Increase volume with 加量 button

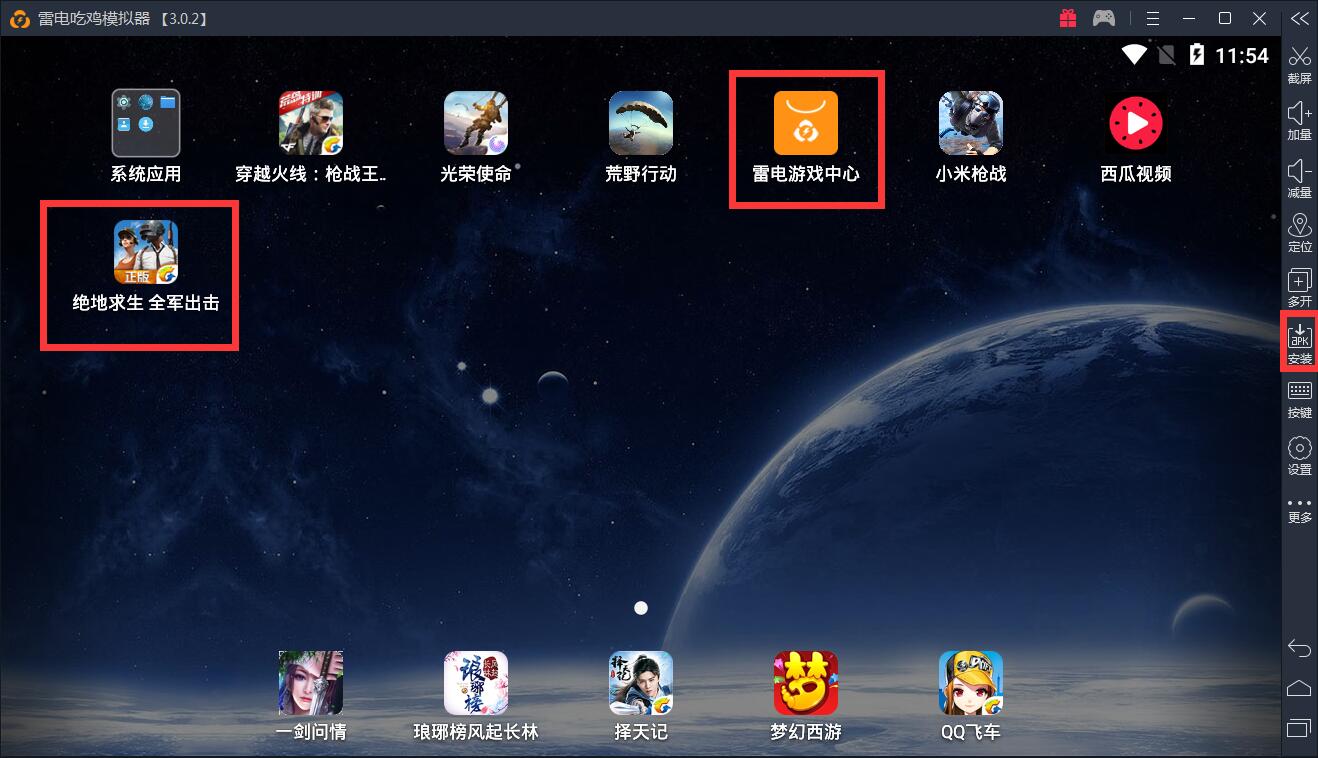1299,119
